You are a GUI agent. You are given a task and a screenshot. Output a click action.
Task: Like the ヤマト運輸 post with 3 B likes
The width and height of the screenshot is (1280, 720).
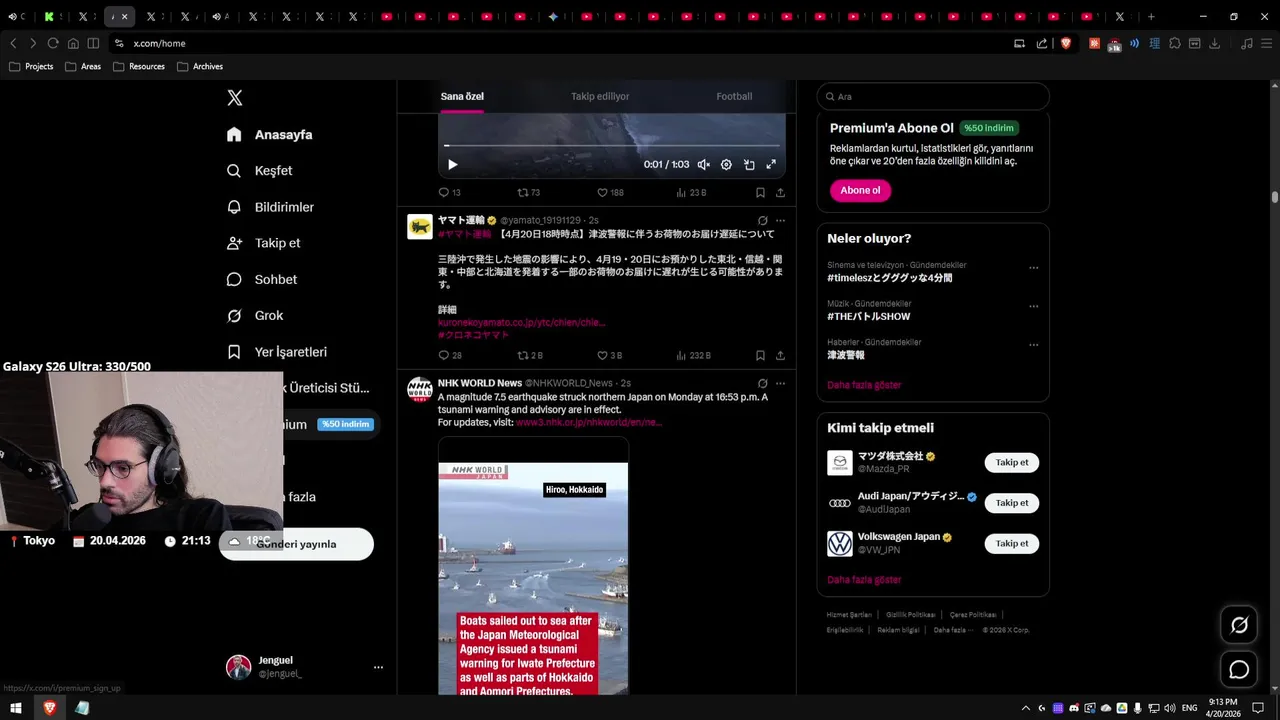609,355
